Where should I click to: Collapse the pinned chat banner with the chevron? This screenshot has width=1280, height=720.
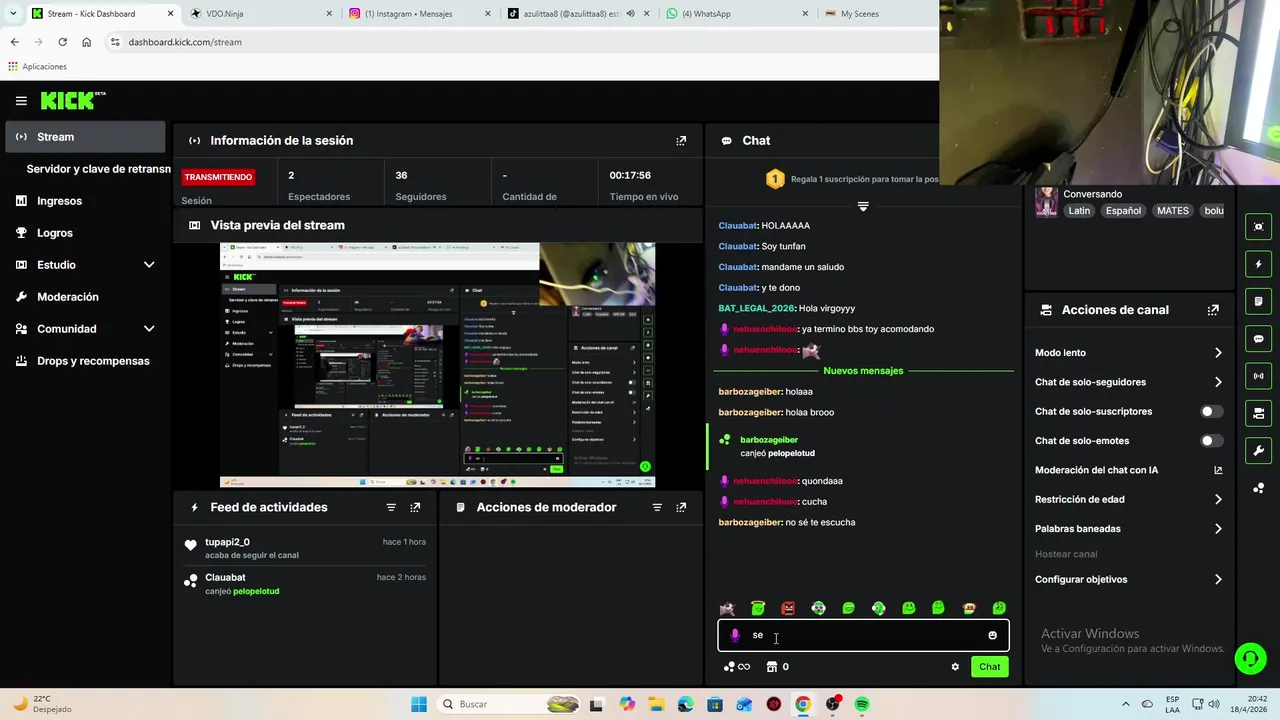pos(863,206)
